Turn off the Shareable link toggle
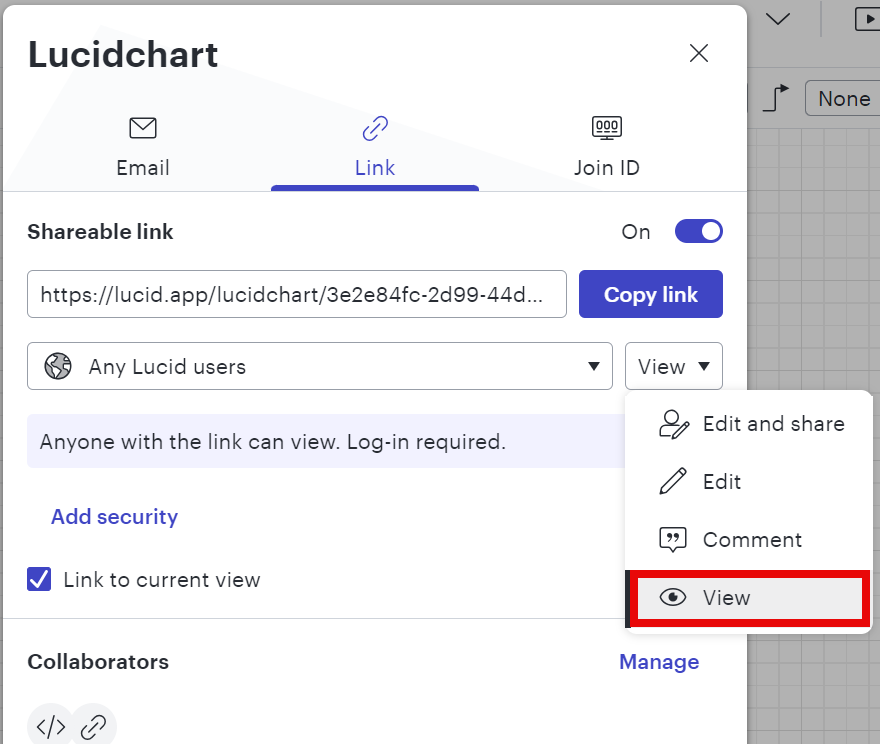 click(x=699, y=231)
